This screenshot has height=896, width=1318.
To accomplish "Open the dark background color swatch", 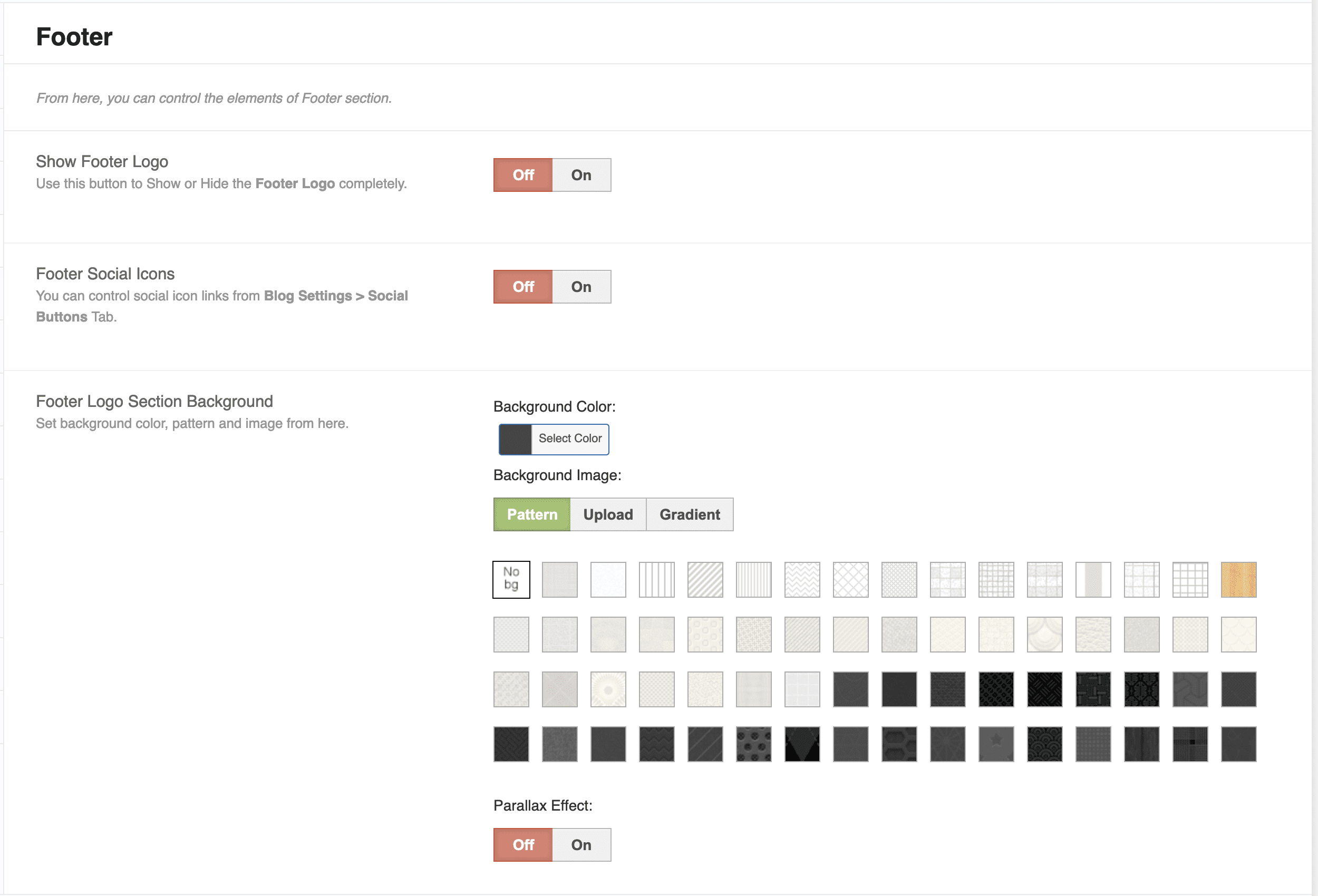I will click(515, 439).
